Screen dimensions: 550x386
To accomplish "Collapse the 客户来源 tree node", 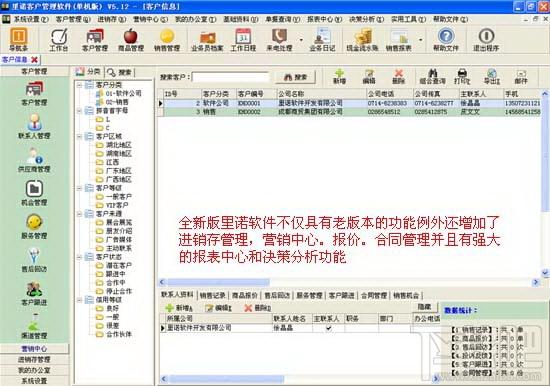I will [x=80, y=214].
